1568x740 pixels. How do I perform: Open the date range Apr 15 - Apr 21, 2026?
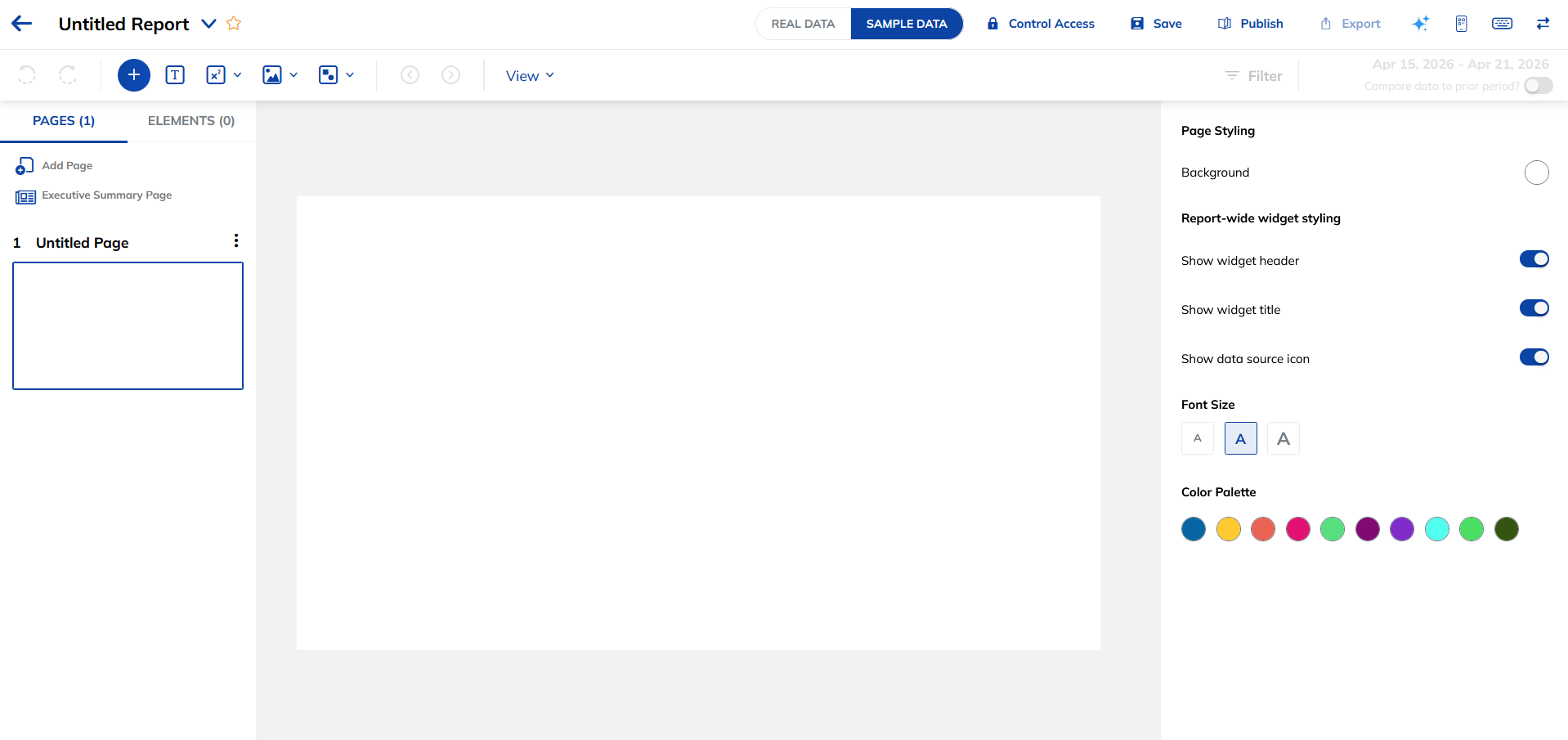pos(1460,65)
